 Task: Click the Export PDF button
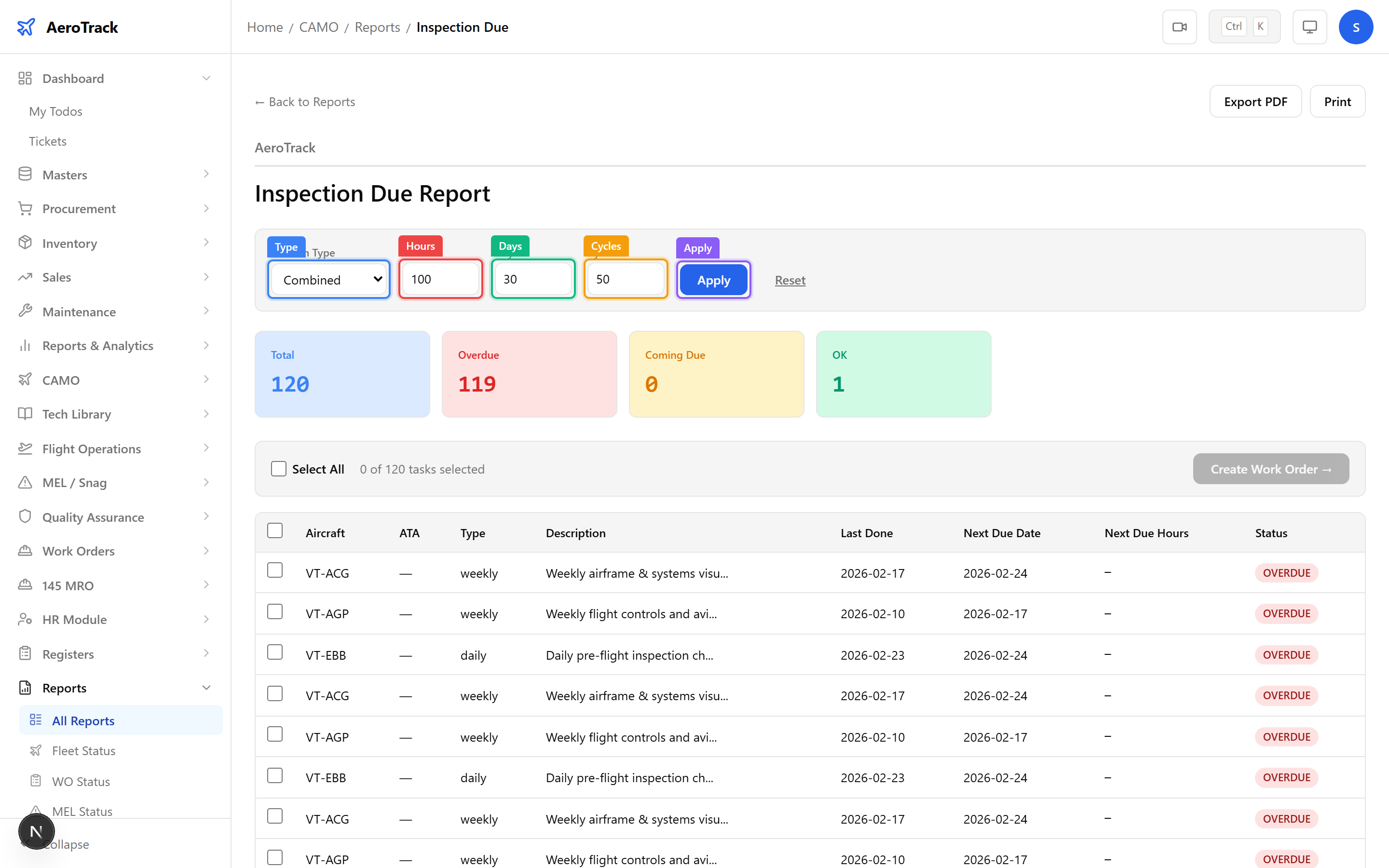tap(1255, 102)
